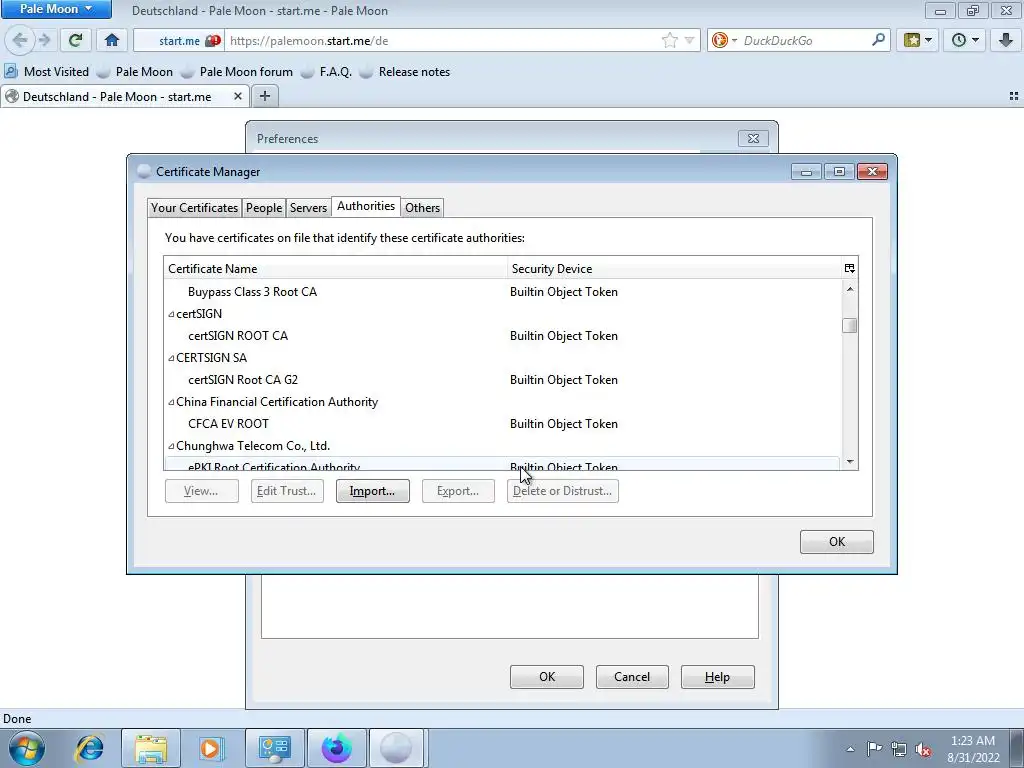Screen dimensions: 1024x768
Task: Reload the current page
Action: (x=75, y=40)
